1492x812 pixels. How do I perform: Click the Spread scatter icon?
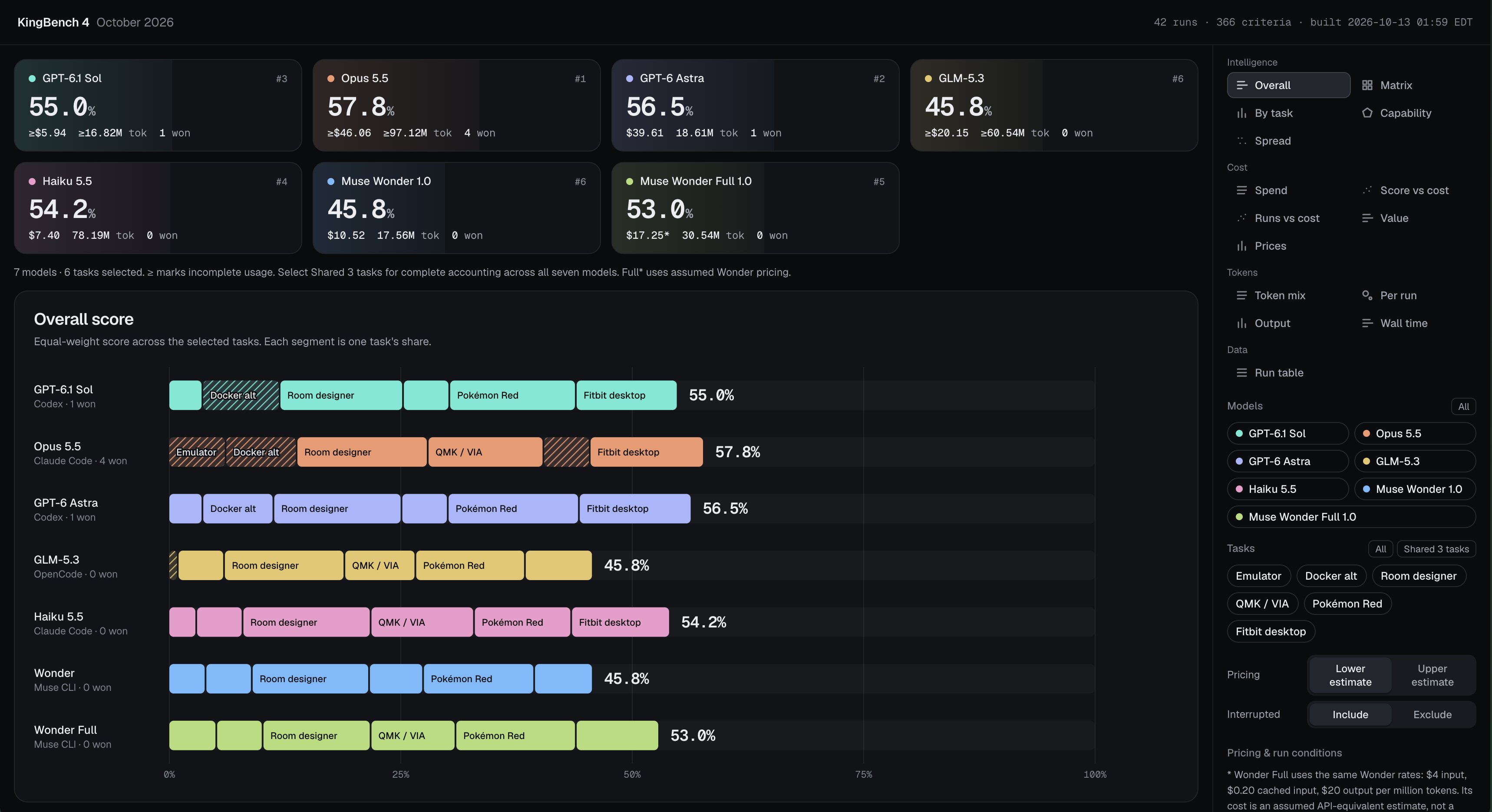(1241, 141)
